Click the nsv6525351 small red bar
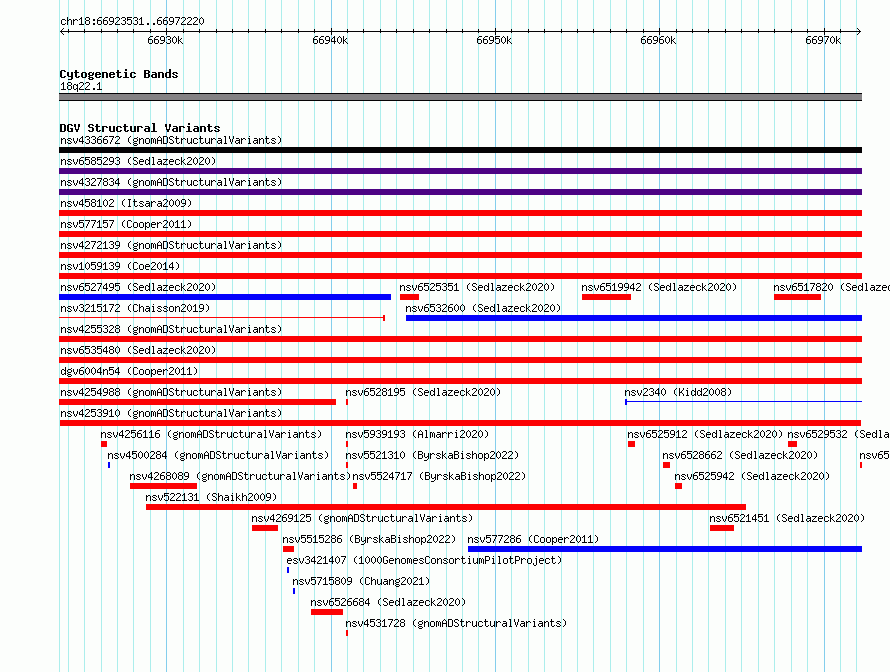 coord(409,297)
